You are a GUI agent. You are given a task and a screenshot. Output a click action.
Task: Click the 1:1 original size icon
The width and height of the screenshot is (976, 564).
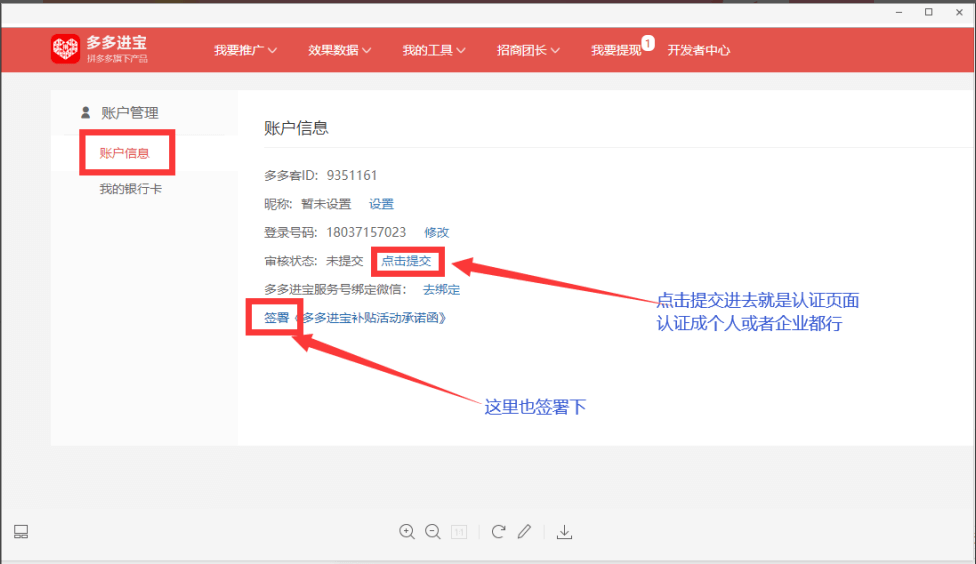[459, 532]
